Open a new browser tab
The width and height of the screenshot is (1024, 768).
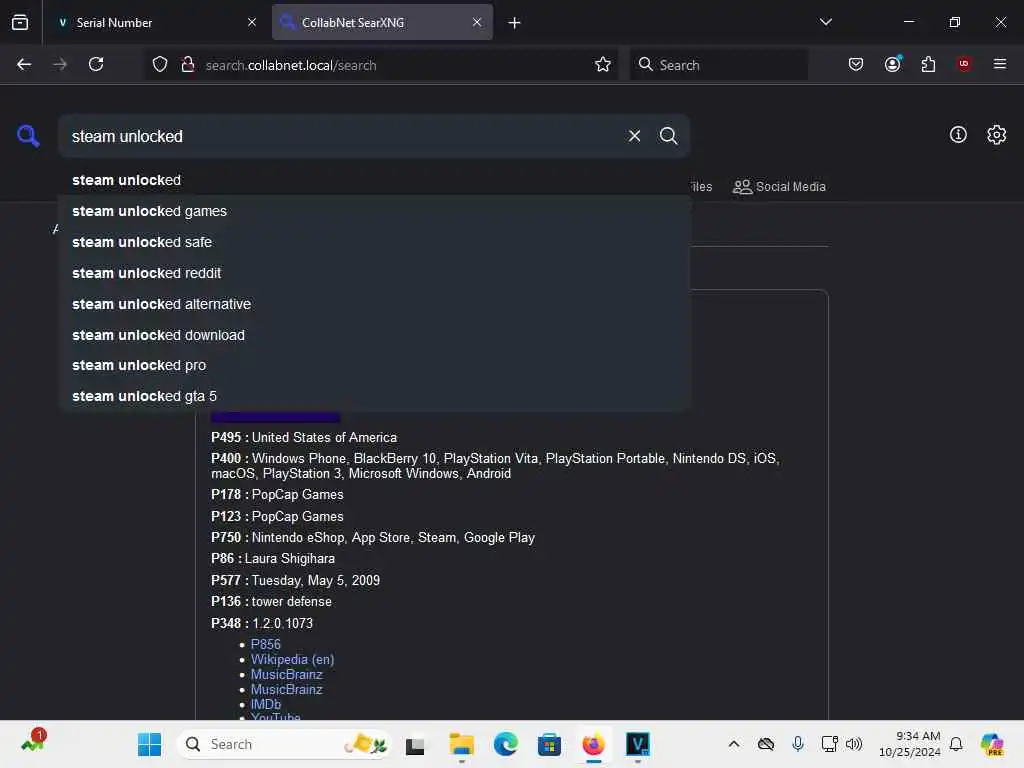tap(515, 23)
